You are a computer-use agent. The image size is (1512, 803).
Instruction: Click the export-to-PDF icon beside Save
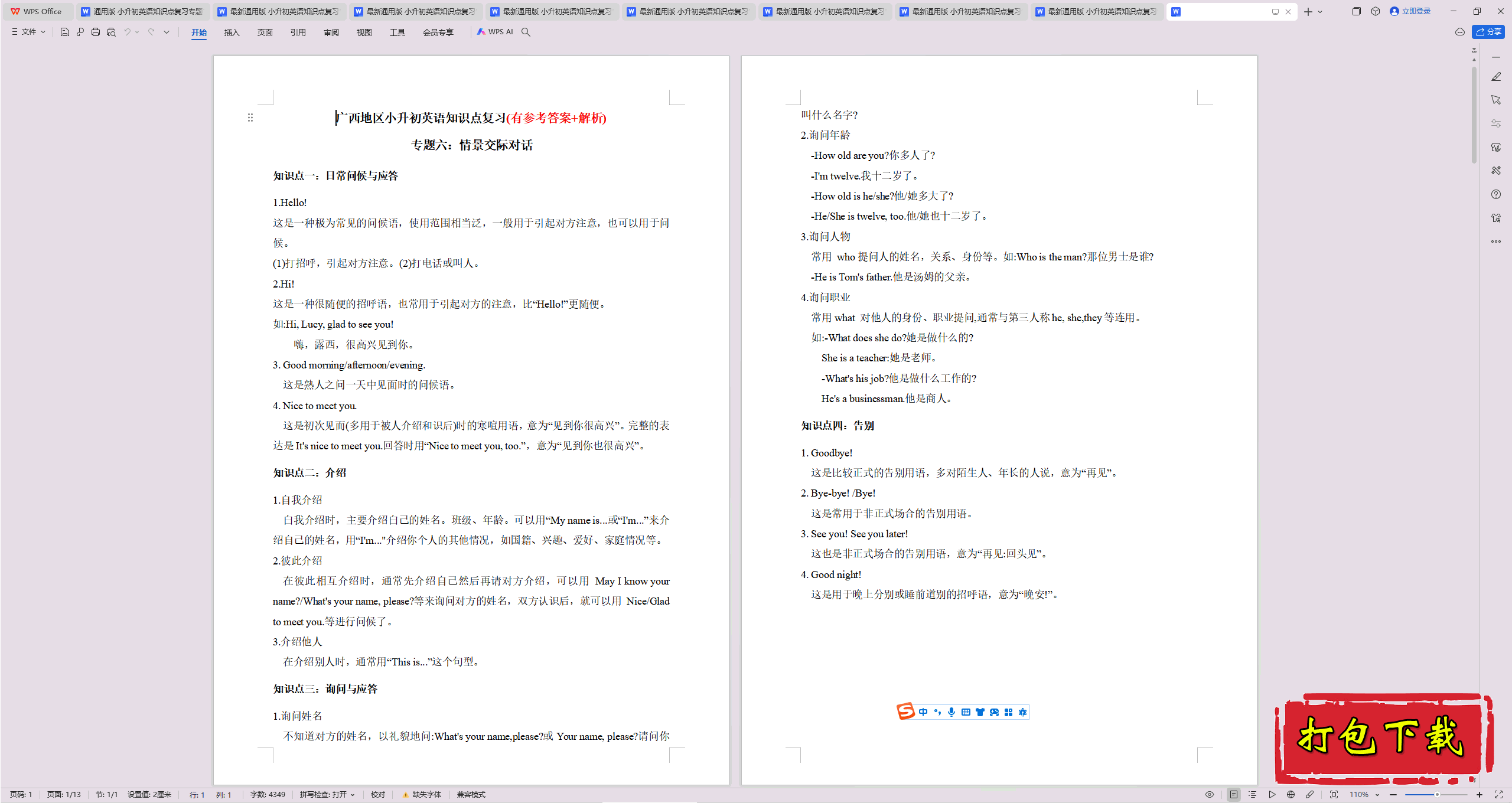click(80, 32)
